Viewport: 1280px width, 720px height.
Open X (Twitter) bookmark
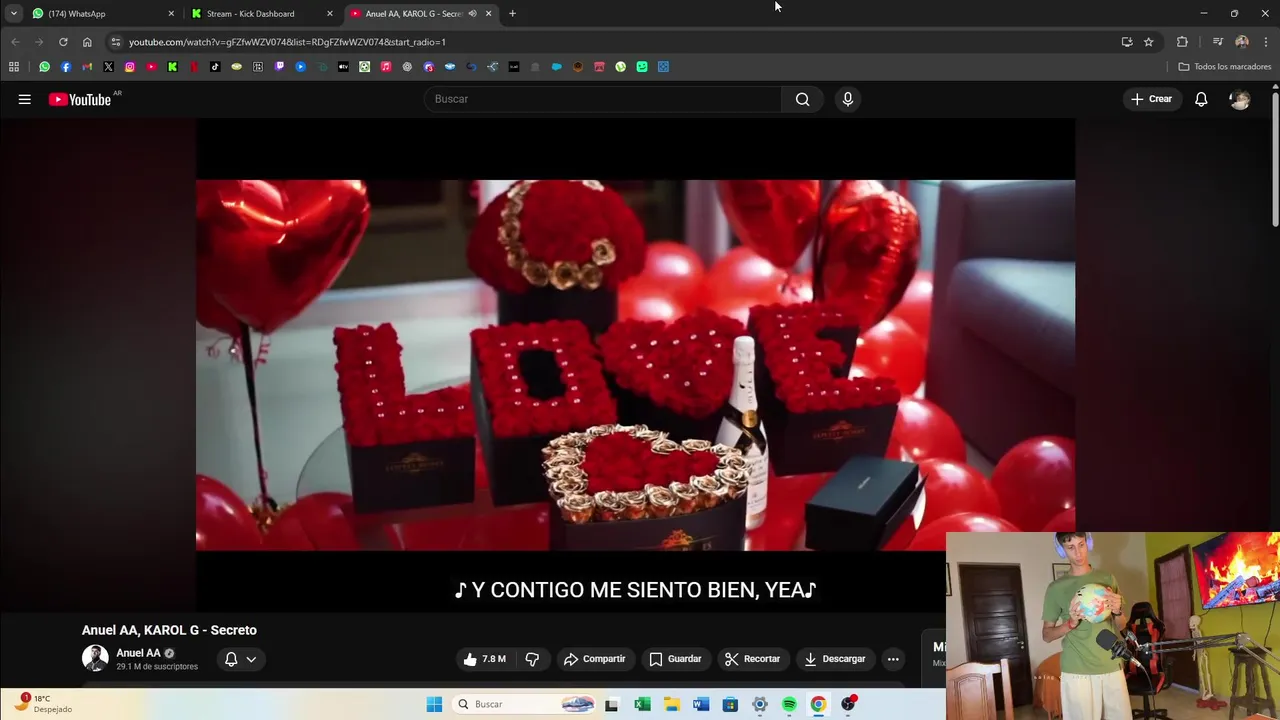point(108,67)
